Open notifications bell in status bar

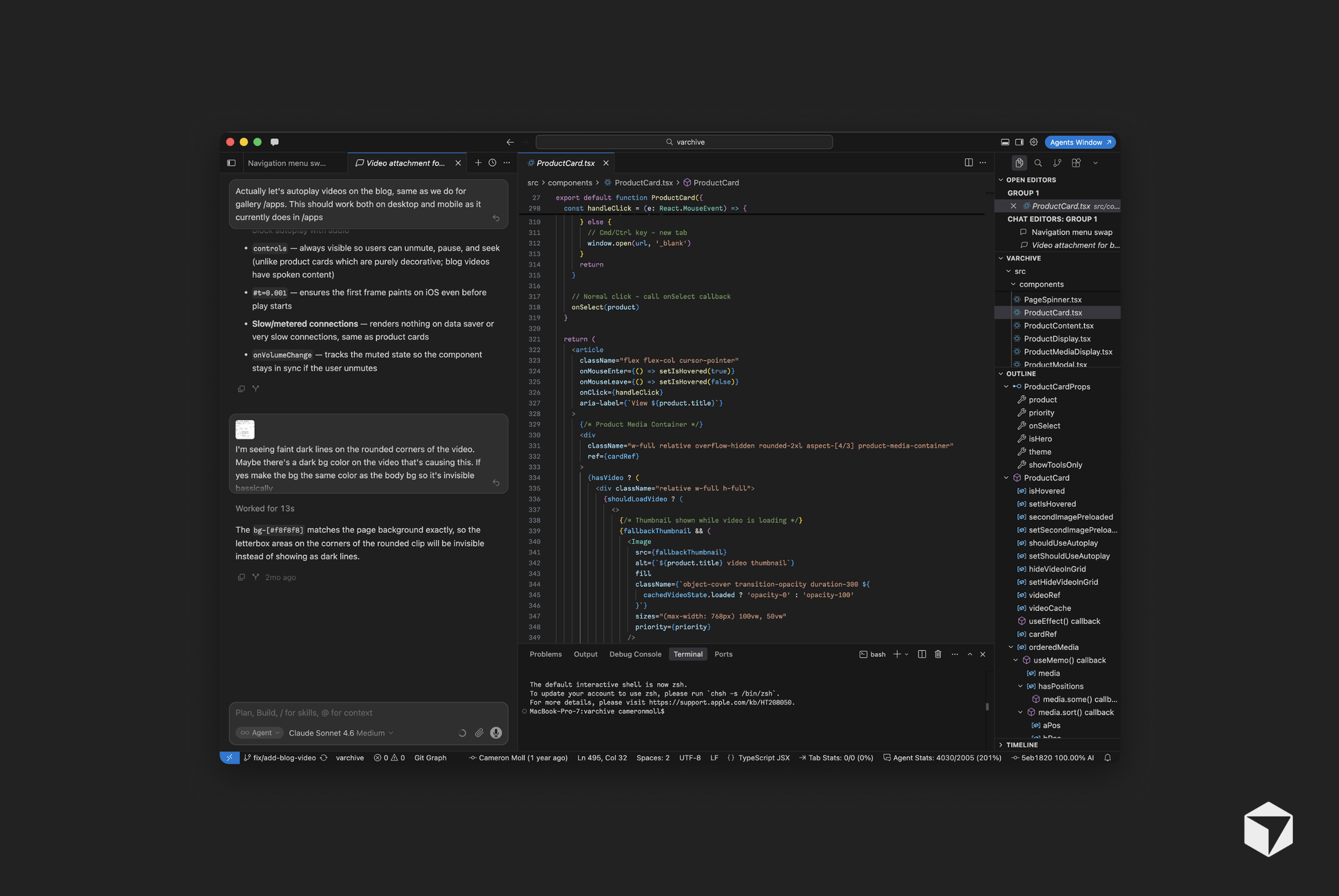point(1108,758)
